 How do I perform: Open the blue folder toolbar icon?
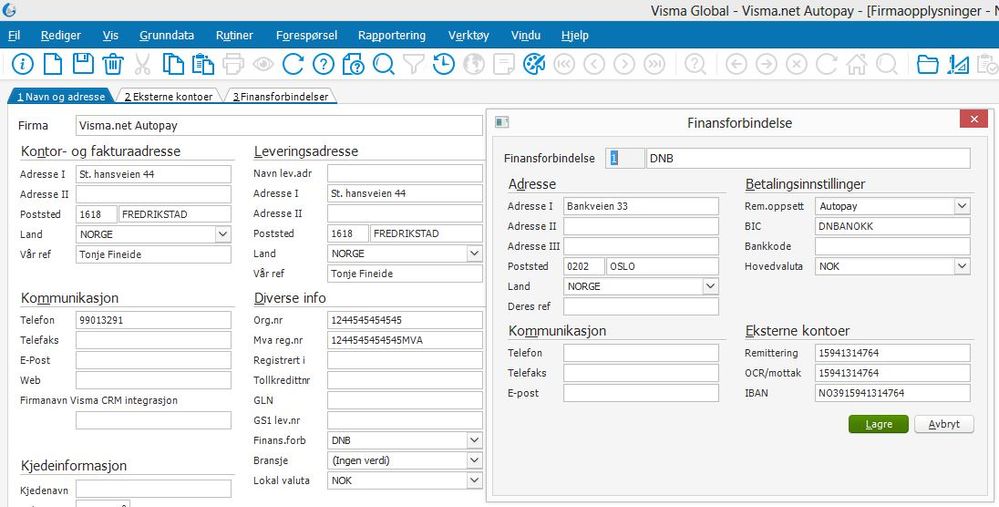[928, 64]
